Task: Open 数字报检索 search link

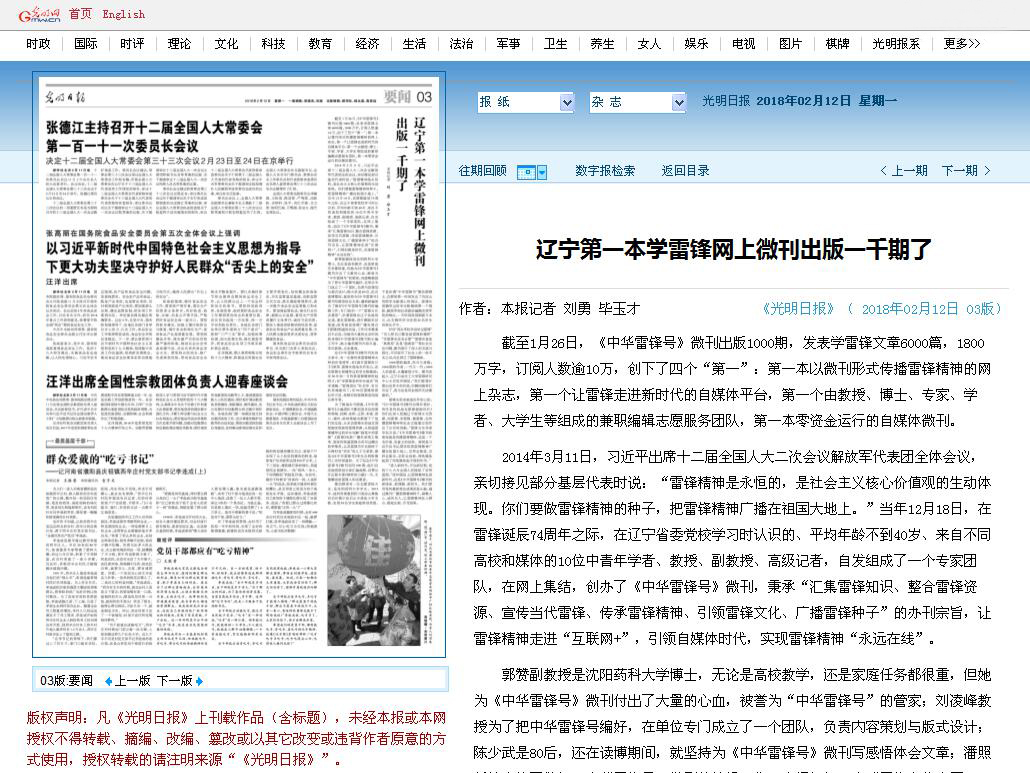Action: 605,171
